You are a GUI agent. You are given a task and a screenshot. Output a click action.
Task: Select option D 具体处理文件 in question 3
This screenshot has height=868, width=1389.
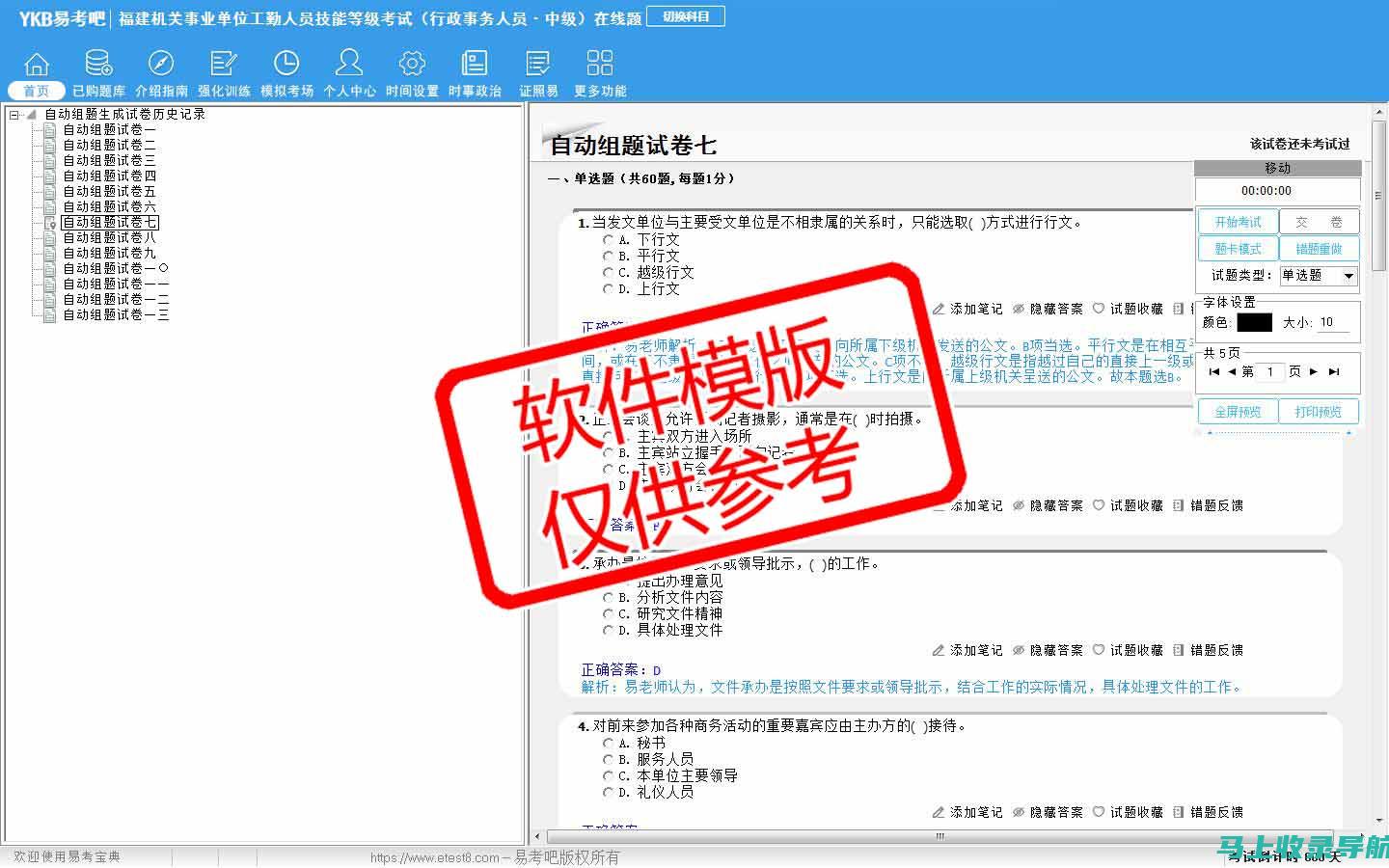click(608, 630)
